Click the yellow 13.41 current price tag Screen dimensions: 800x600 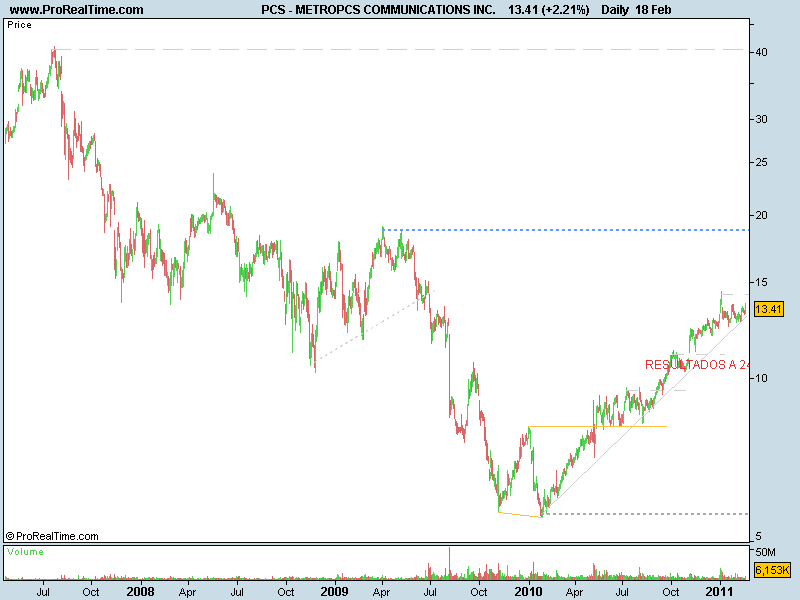click(x=768, y=309)
